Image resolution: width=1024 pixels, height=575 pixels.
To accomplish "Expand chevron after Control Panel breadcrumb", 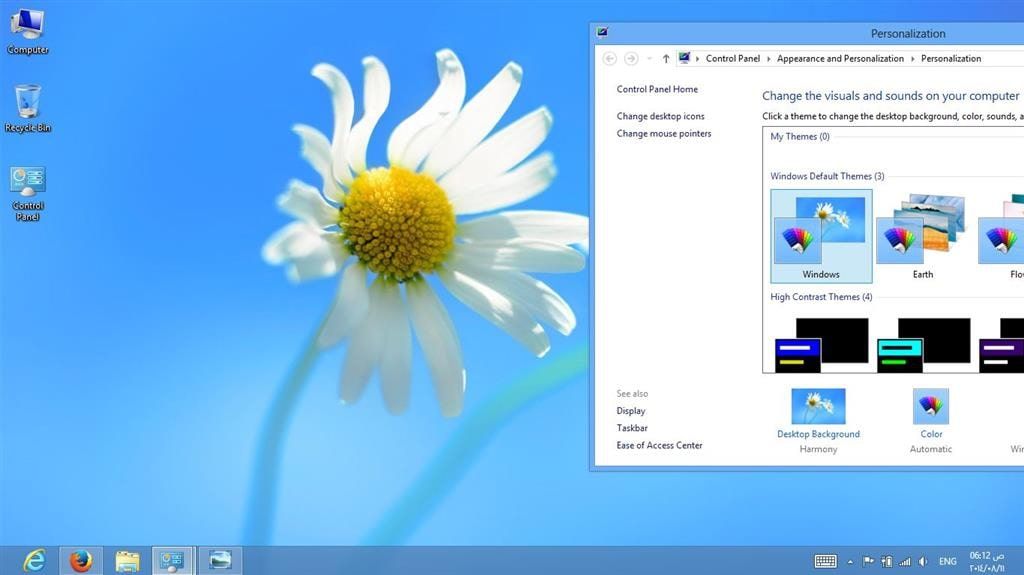I will click(769, 59).
